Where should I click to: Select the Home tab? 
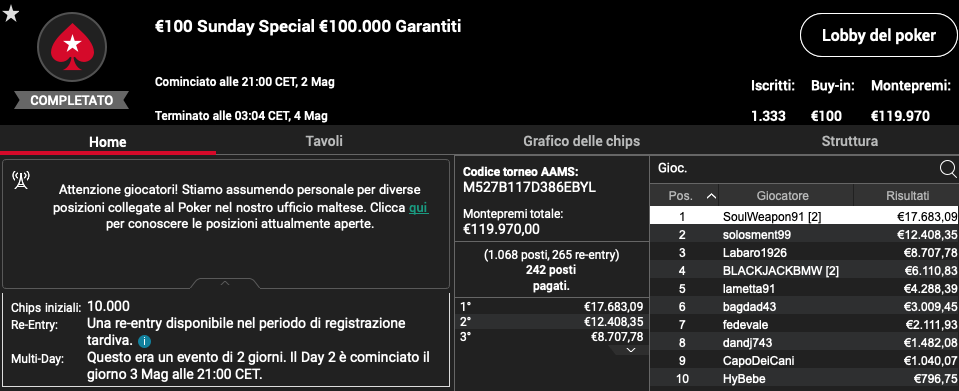[108, 142]
